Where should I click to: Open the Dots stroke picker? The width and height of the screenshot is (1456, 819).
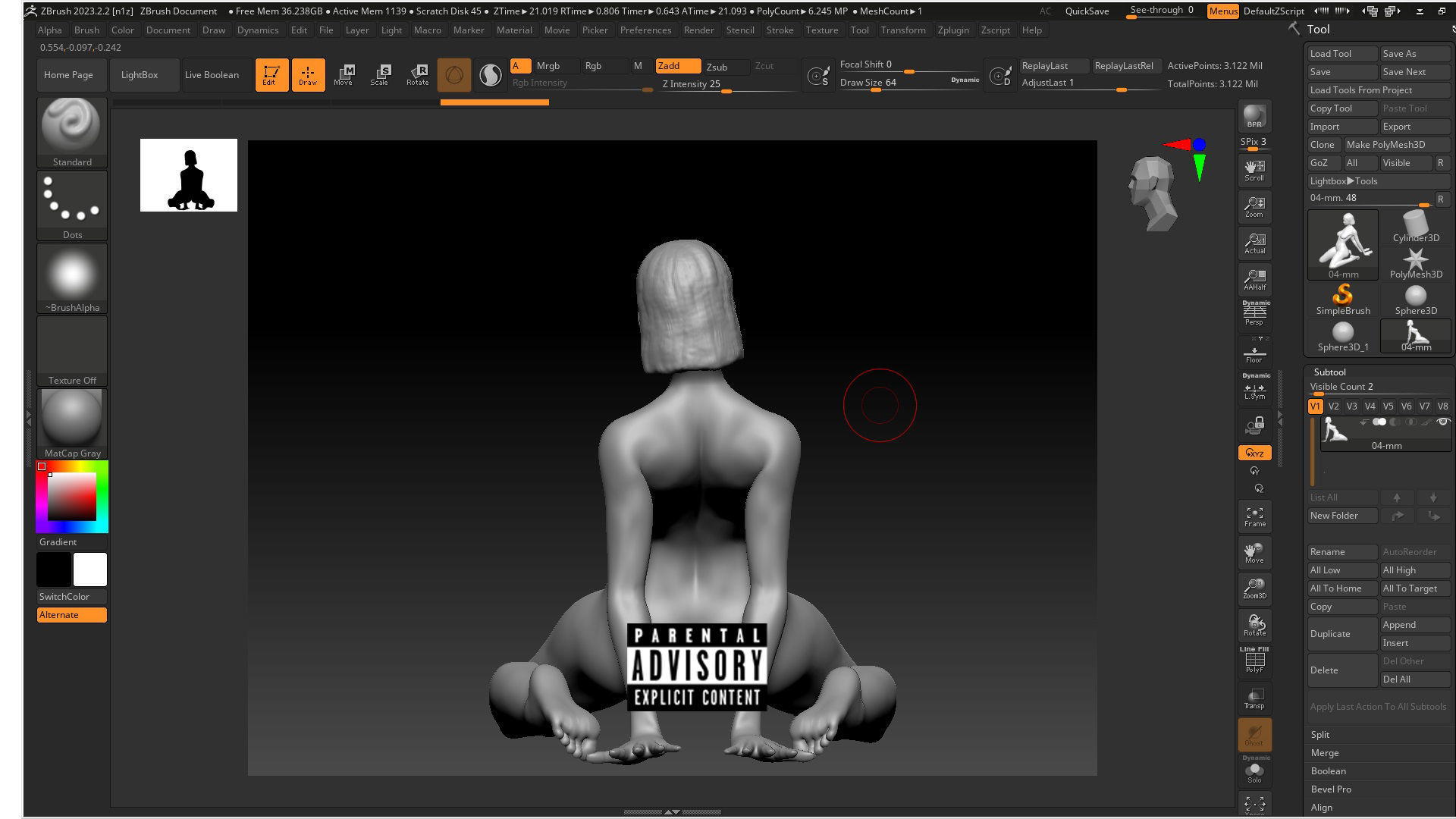pyautogui.click(x=72, y=206)
